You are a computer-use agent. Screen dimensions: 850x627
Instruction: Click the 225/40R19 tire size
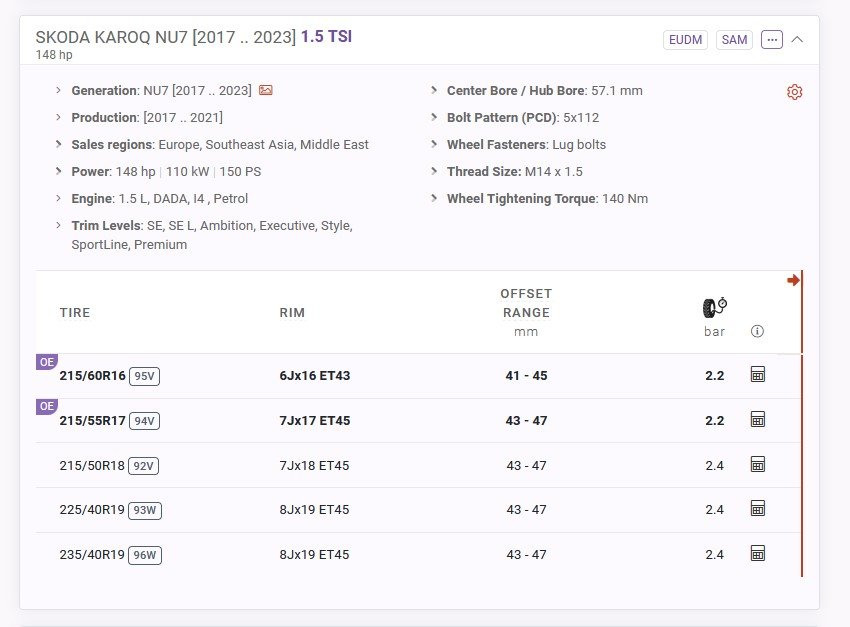tap(92, 510)
